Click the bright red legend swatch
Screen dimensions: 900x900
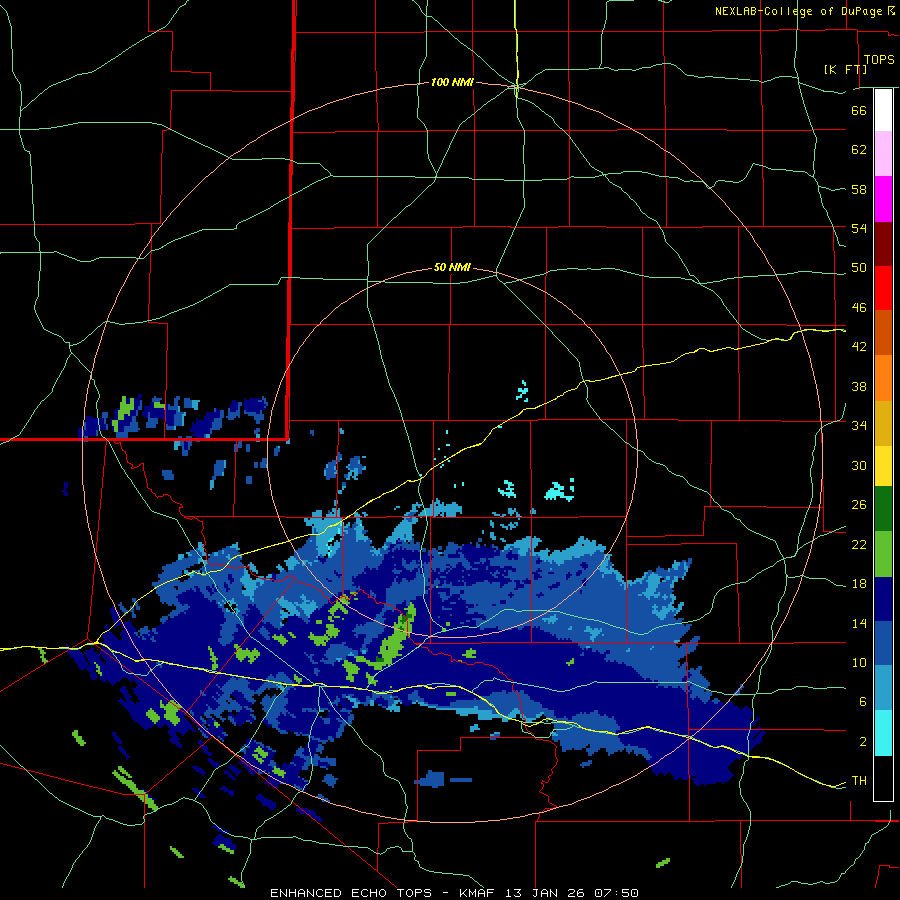coord(883,288)
